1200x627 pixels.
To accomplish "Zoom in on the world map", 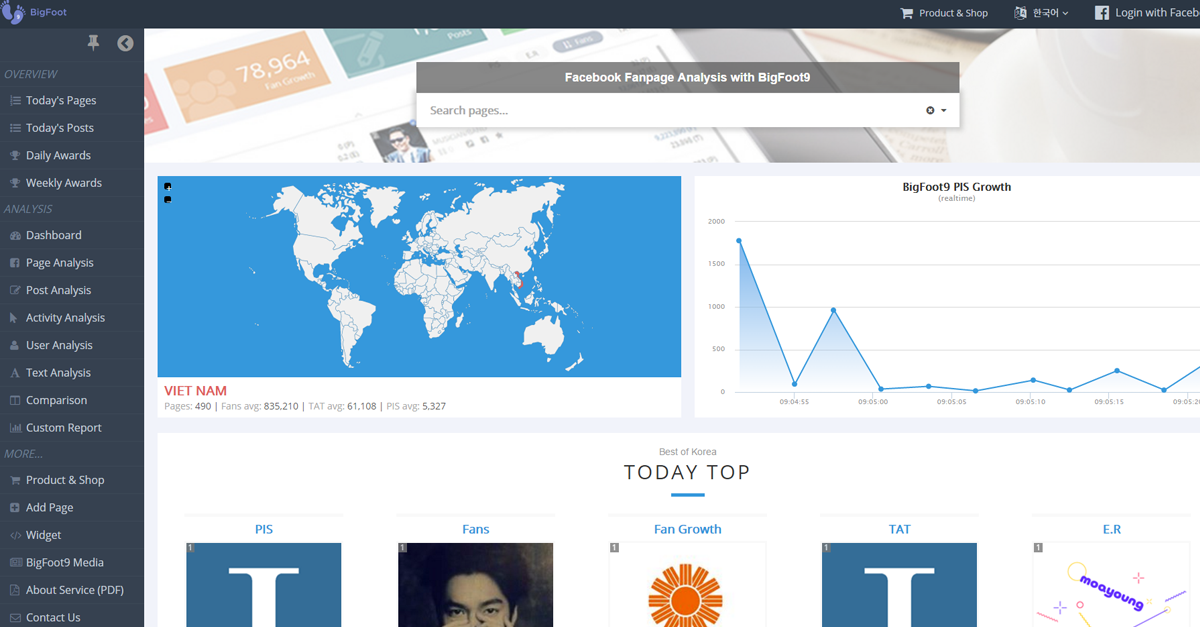I will 168,186.
